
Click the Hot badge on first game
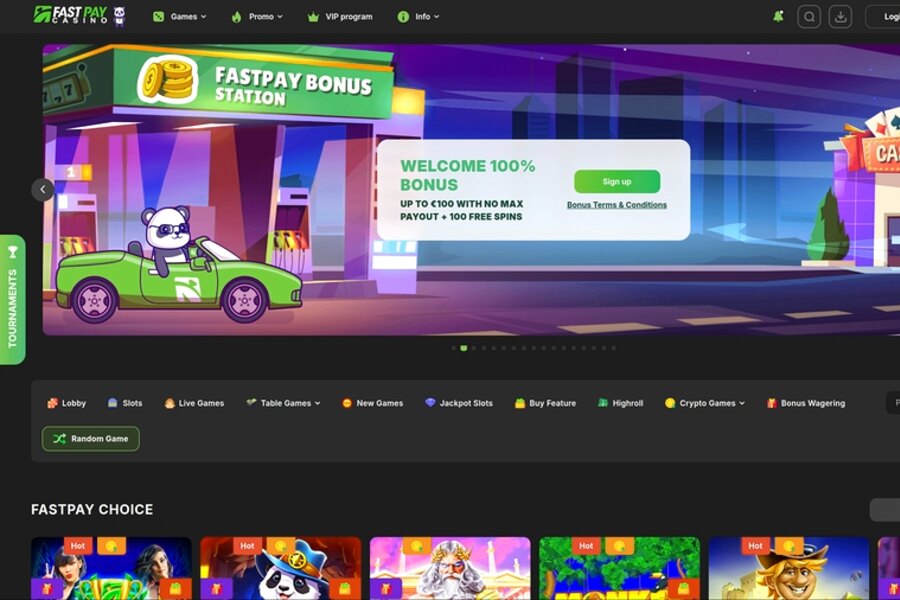click(78, 545)
